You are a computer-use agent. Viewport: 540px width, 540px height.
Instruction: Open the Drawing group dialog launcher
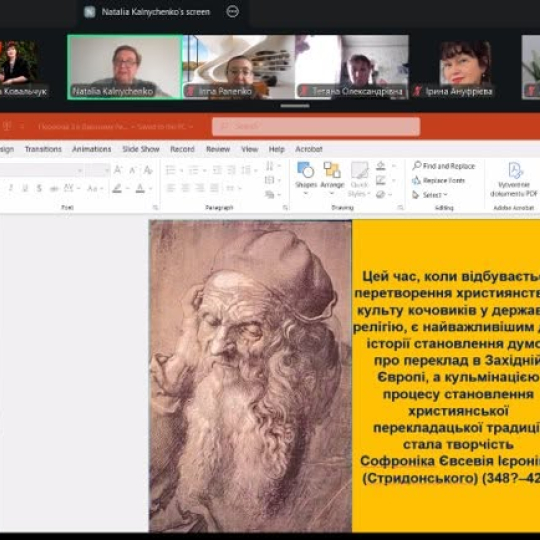click(x=401, y=207)
